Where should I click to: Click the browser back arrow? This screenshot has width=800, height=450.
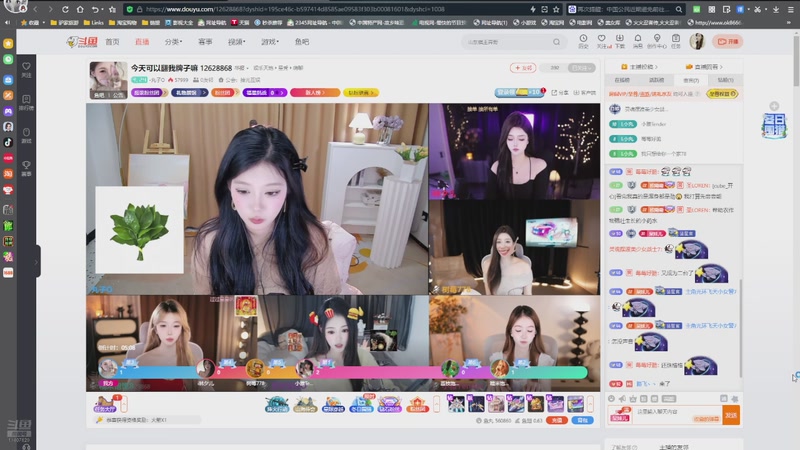pyautogui.click(x=35, y=9)
